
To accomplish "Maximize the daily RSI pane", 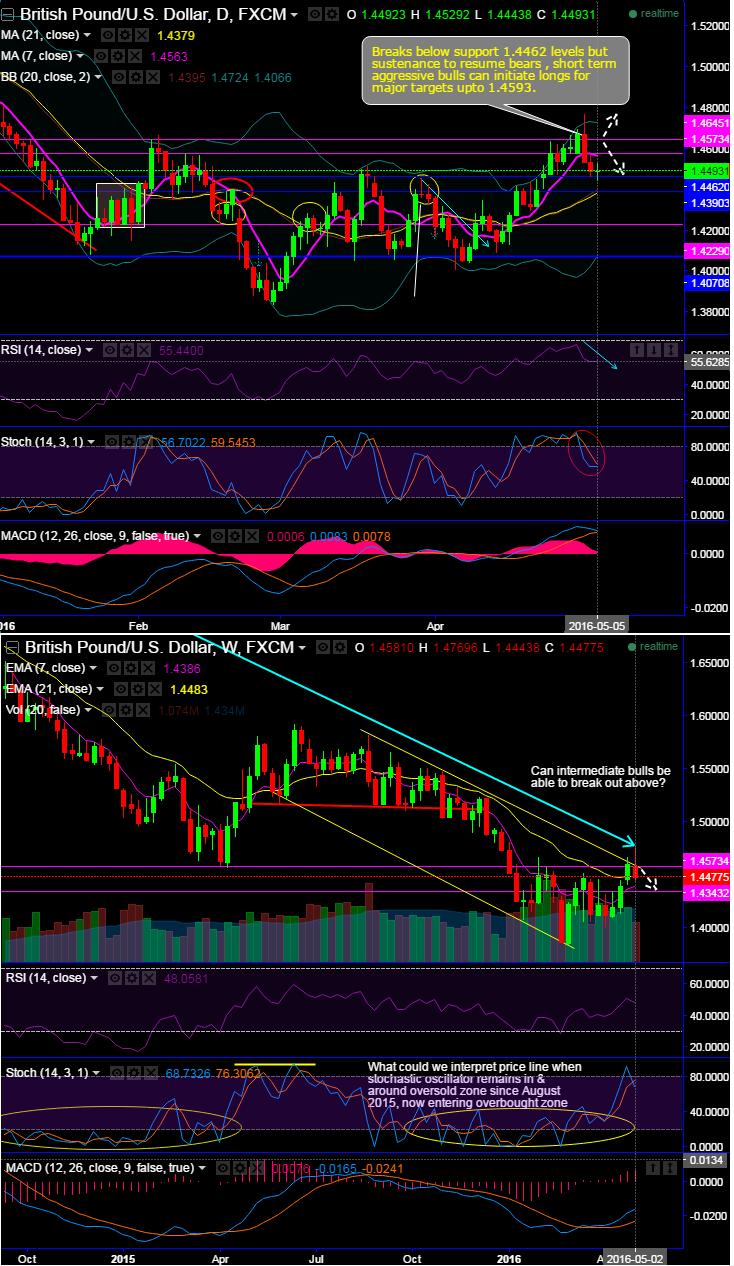I will [x=671, y=350].
